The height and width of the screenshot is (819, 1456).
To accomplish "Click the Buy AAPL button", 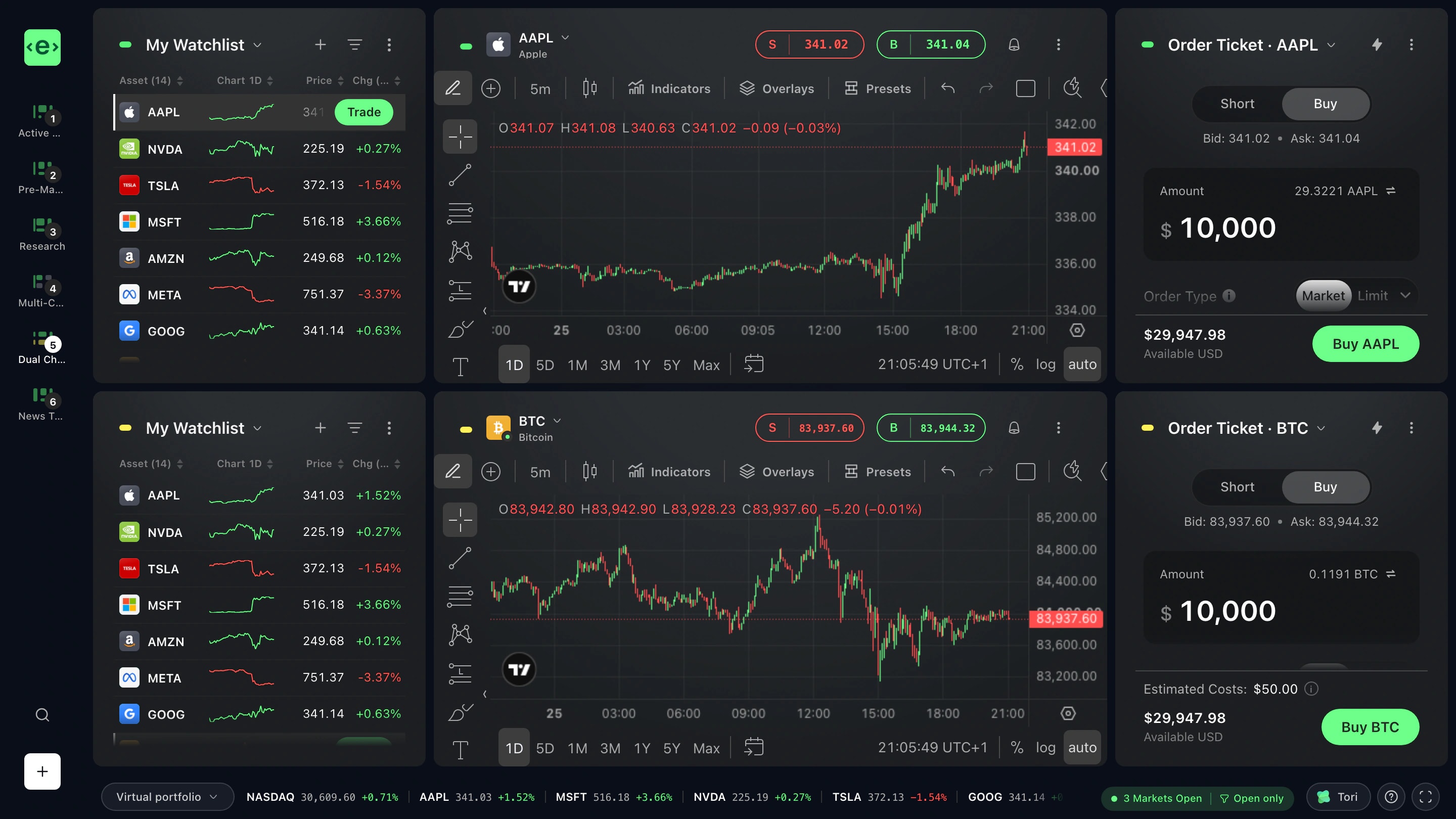I will click(x=1366, y=344).
